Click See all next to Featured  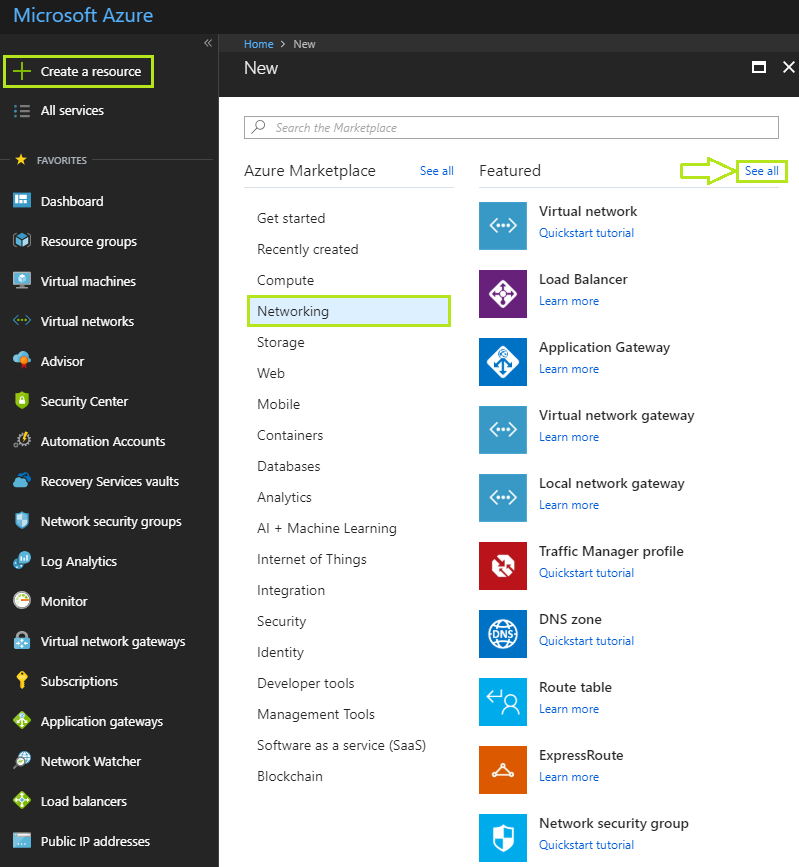761,171
